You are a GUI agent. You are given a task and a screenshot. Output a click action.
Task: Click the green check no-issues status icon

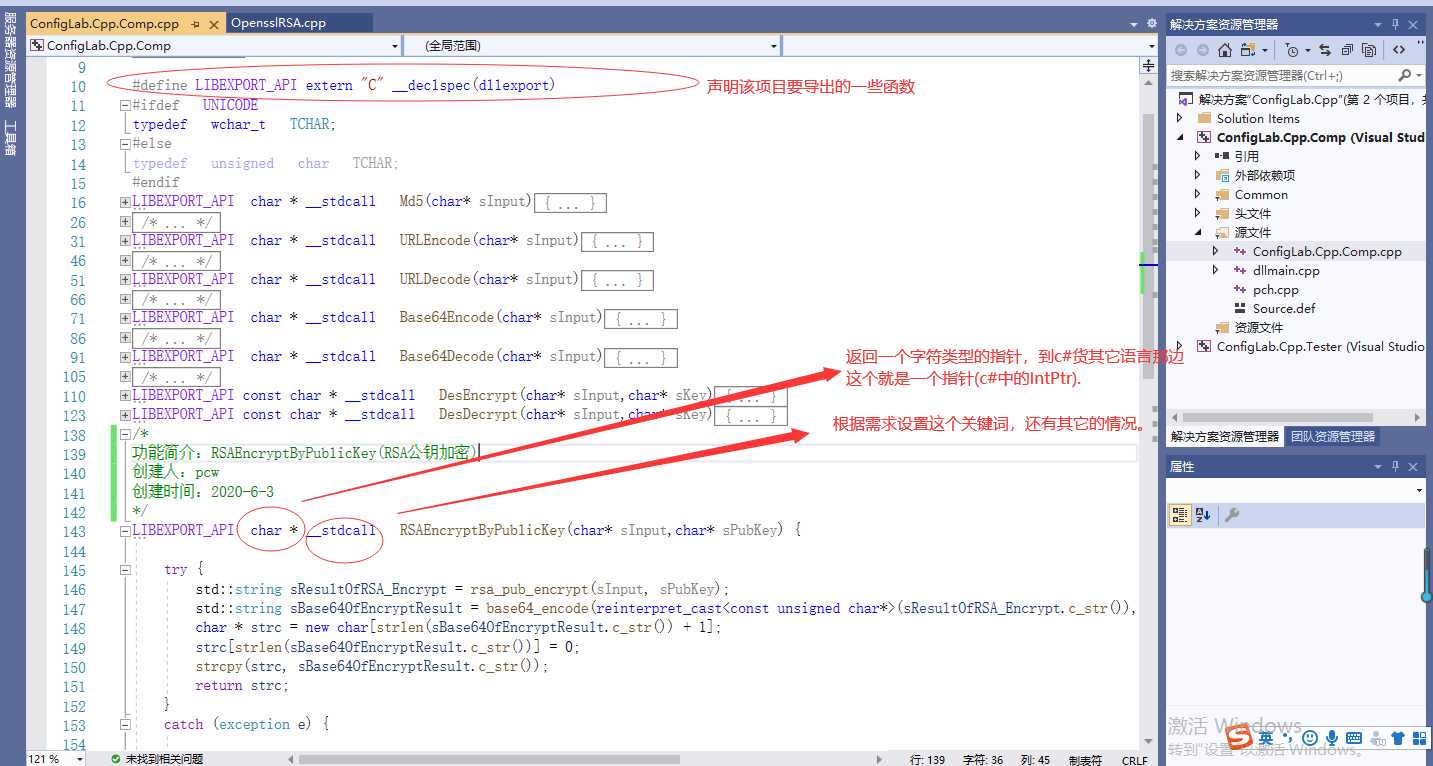tap(115, 759)
